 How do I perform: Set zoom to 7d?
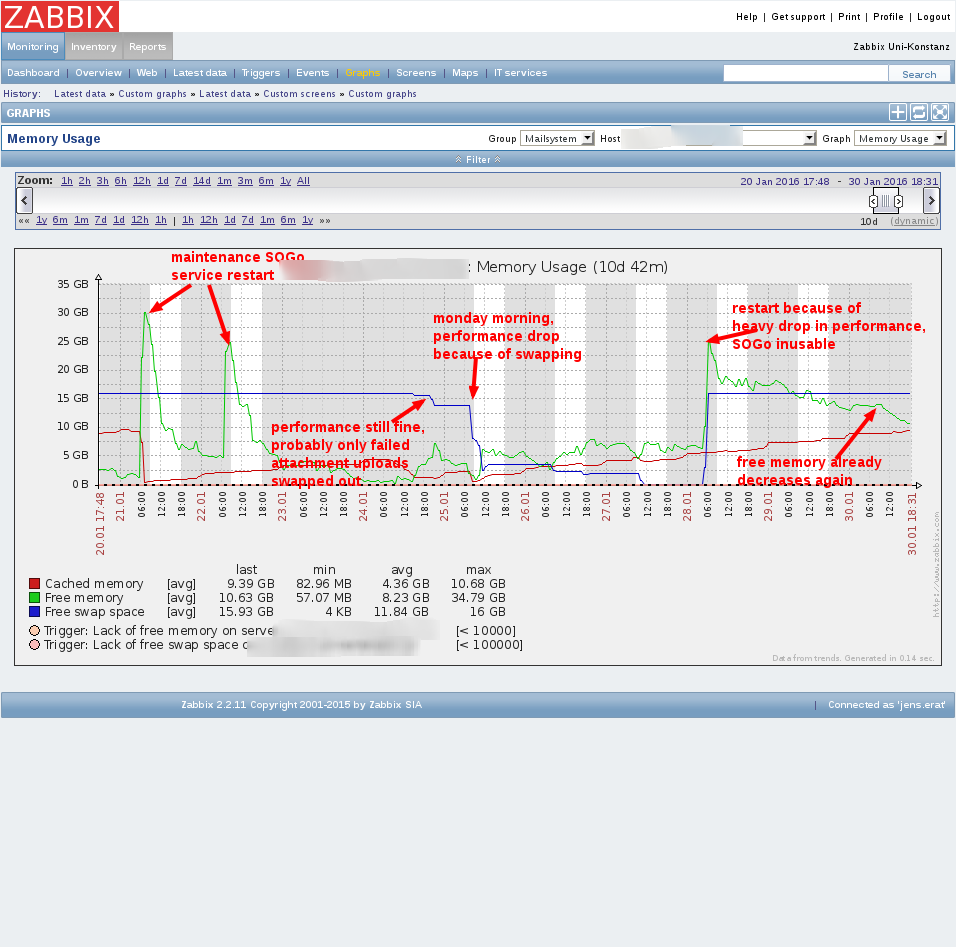pos(180,181)
